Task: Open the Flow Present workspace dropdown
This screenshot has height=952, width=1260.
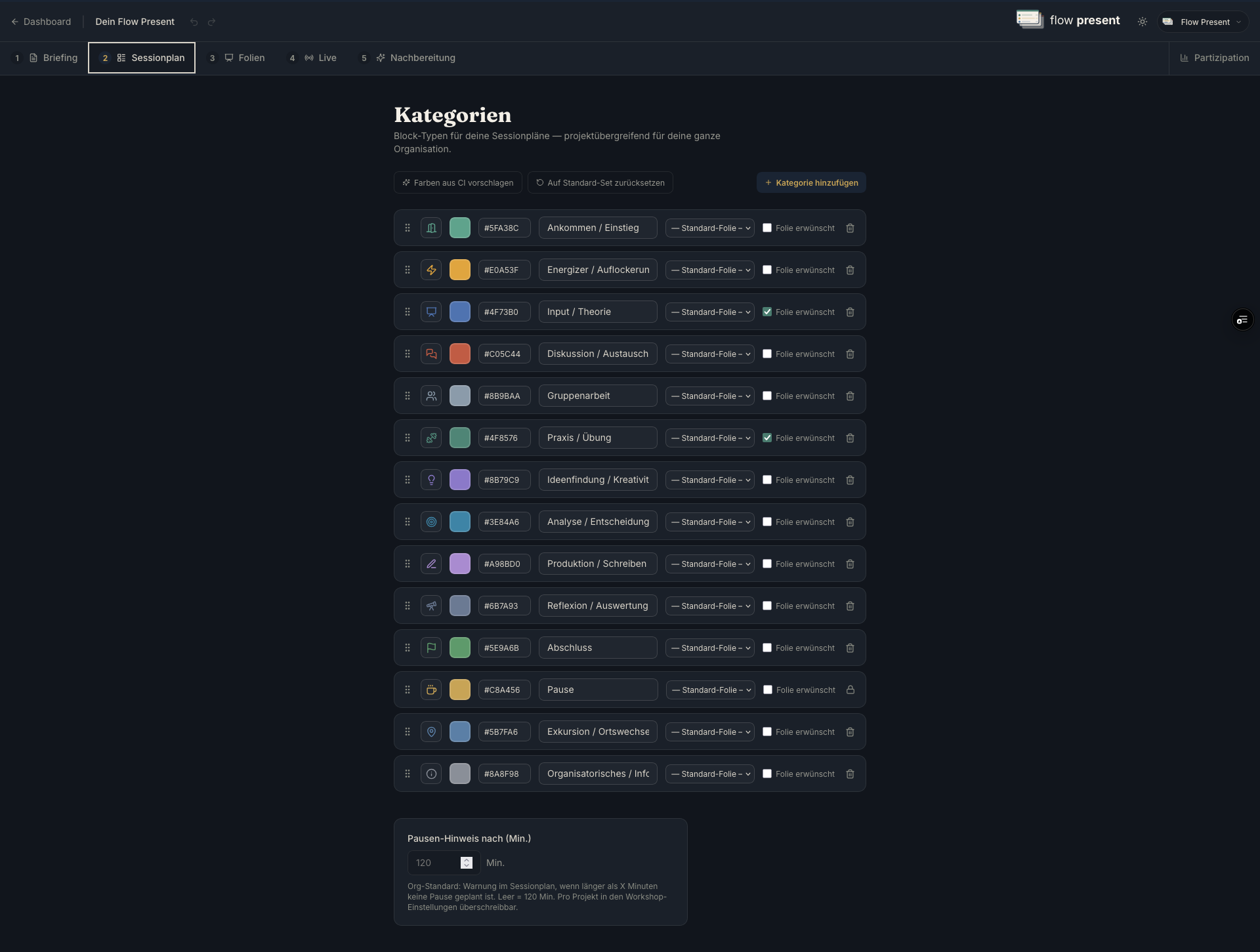Action: (x=1203, y=22)
